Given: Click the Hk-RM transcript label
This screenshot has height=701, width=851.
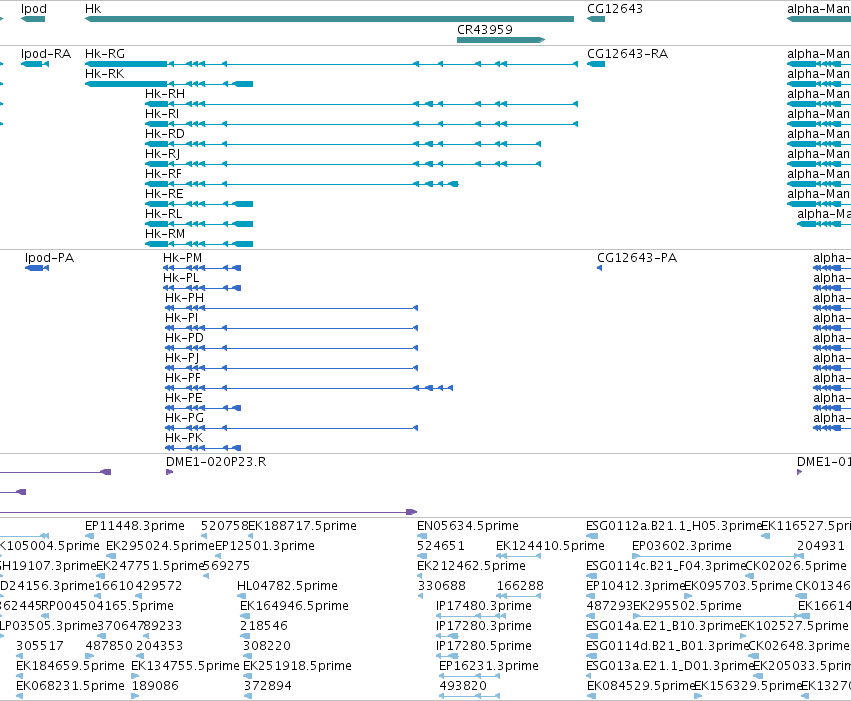Looking at the screenshot, I should pyautogui.click(x=165, y=234).
